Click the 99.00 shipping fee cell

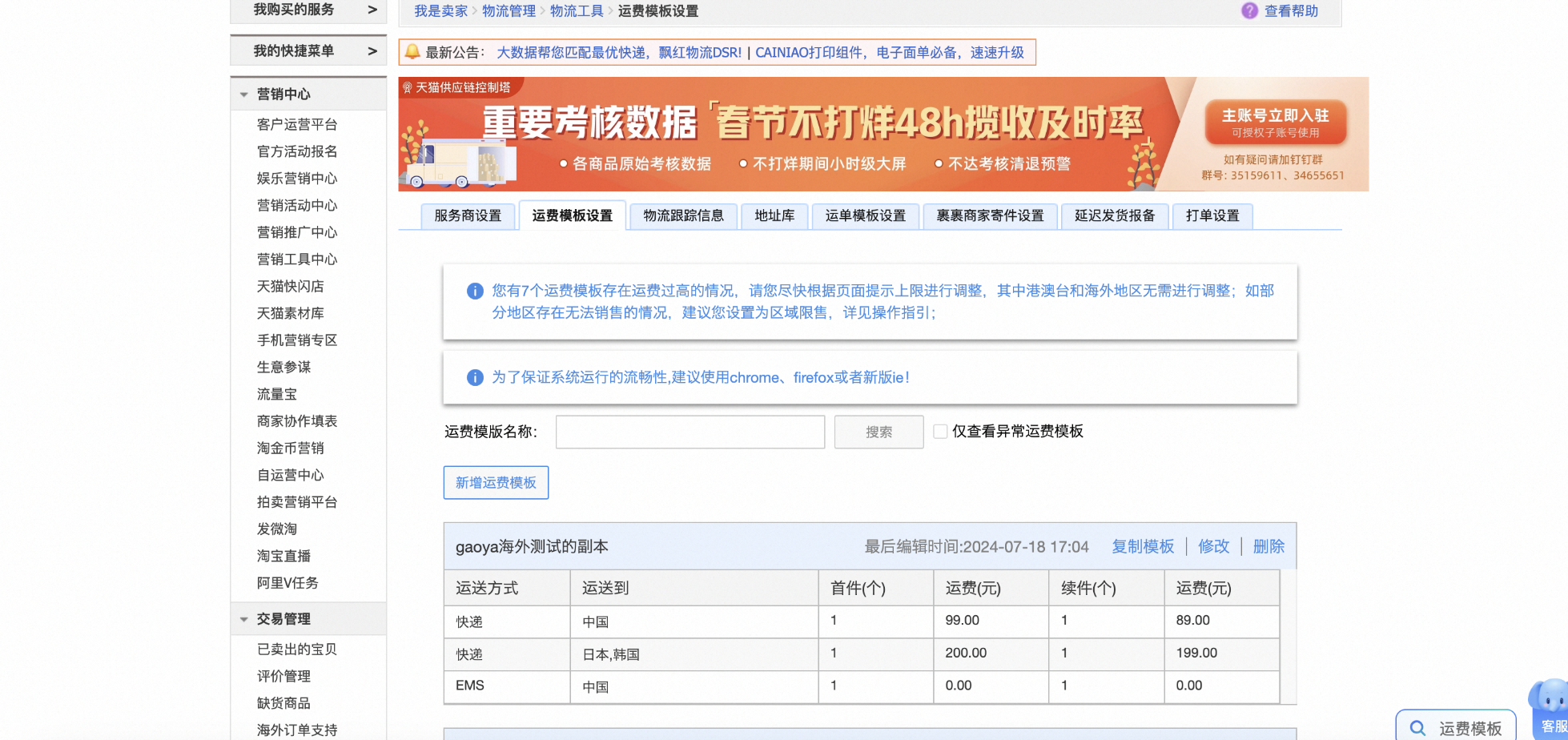click(x=991, y=621)
